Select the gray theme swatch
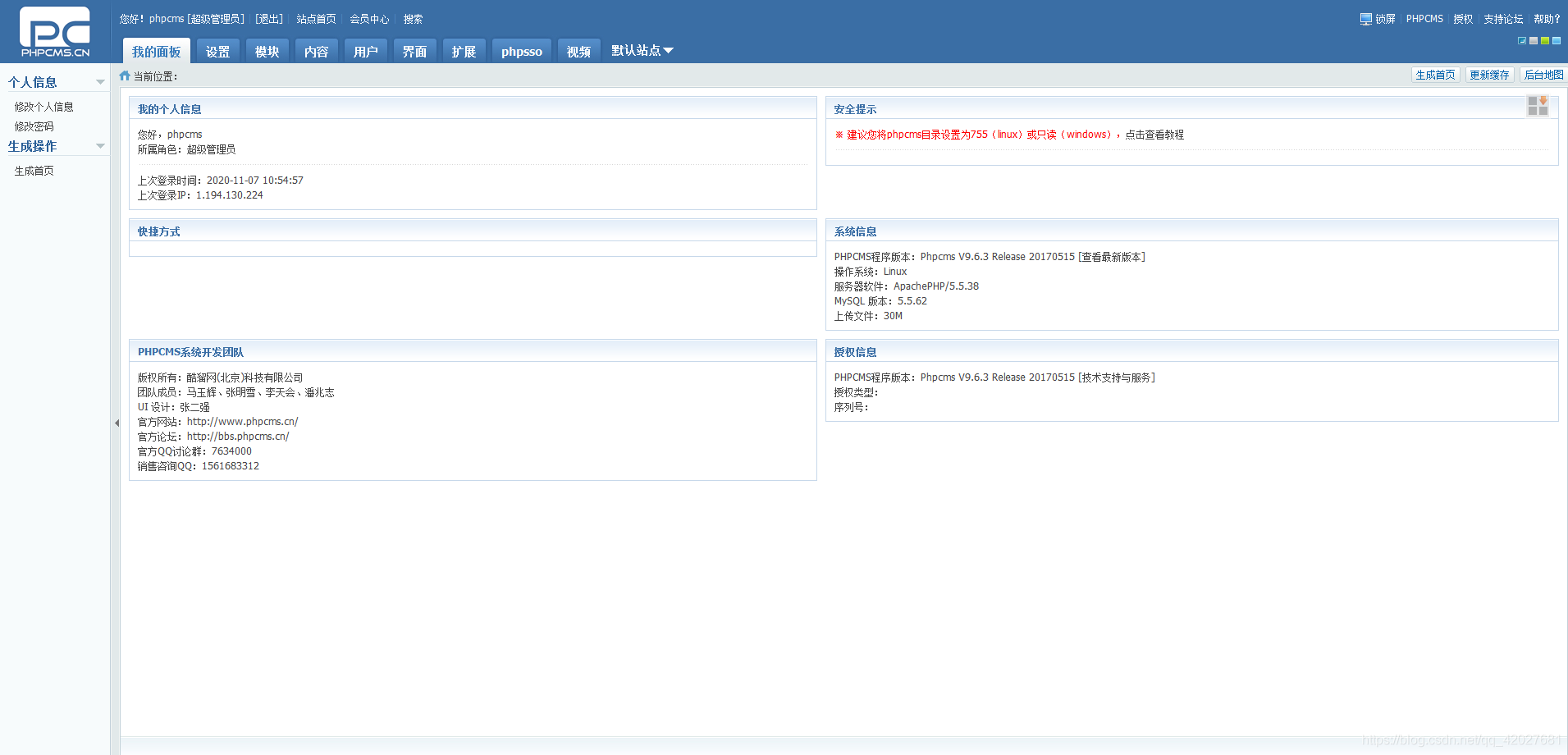 tap(1534, 41)
